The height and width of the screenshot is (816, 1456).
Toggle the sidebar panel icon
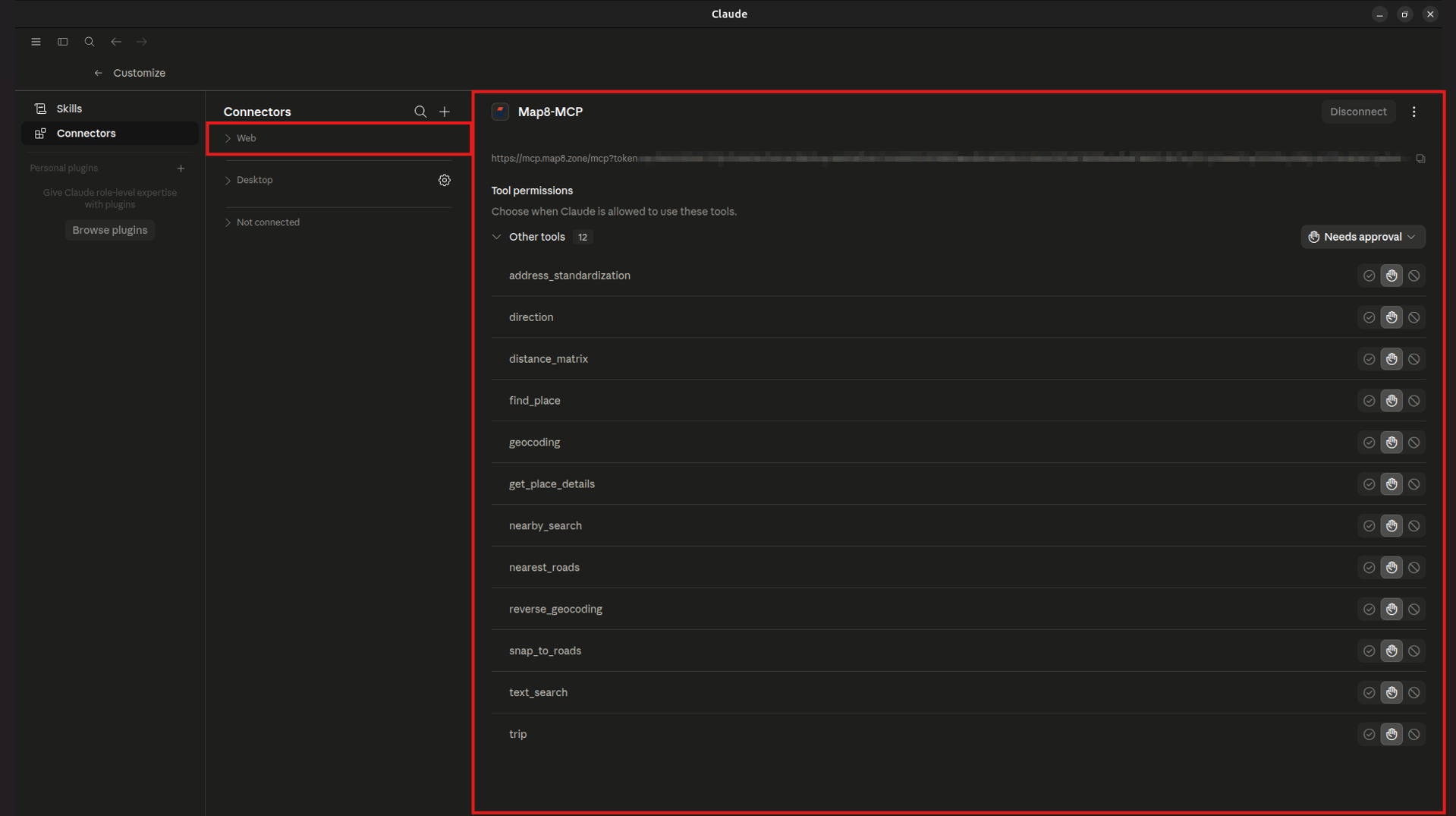point(63,42)
